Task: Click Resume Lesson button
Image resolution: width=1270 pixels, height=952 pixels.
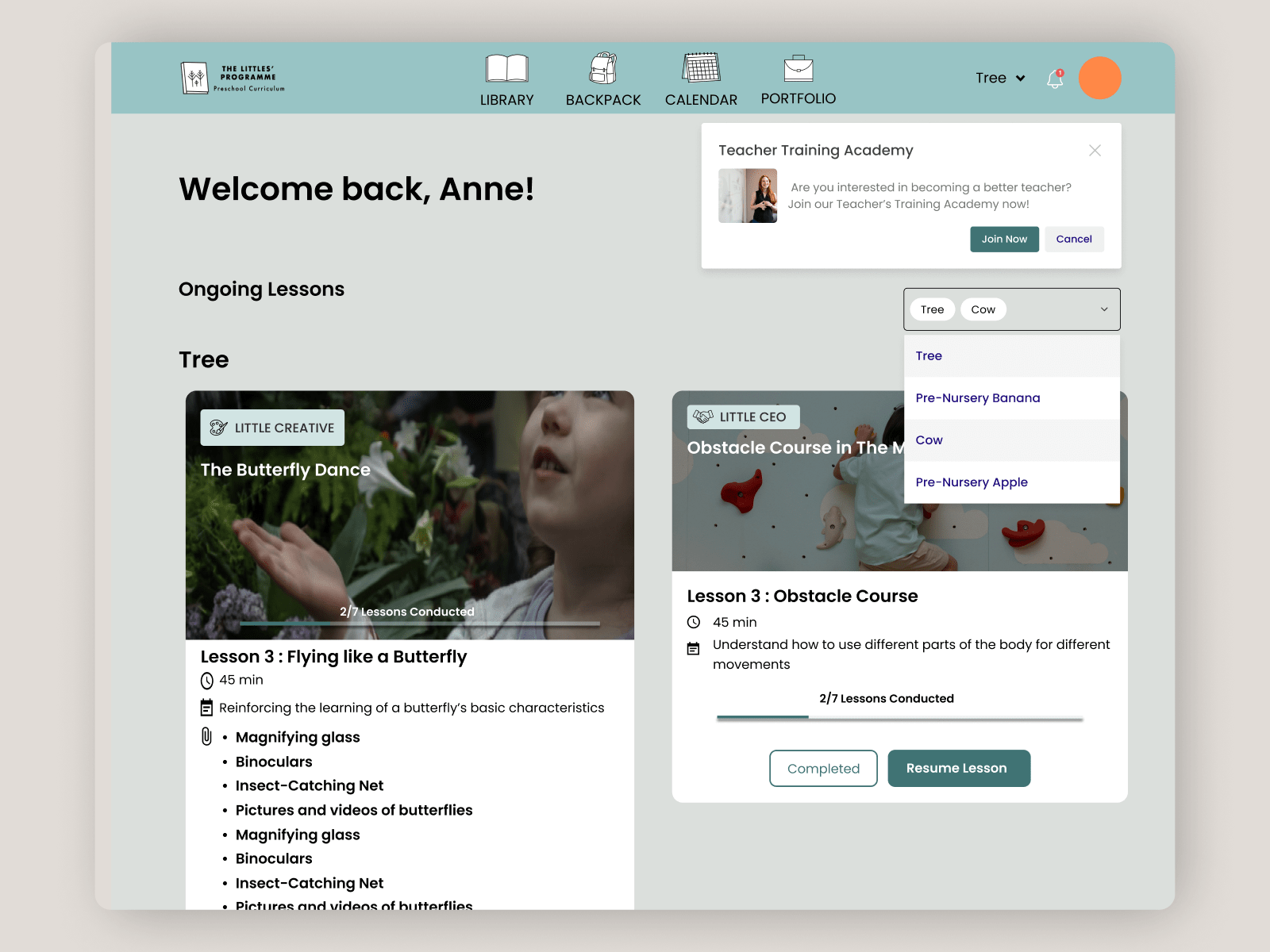Action: tap(959, 768)
